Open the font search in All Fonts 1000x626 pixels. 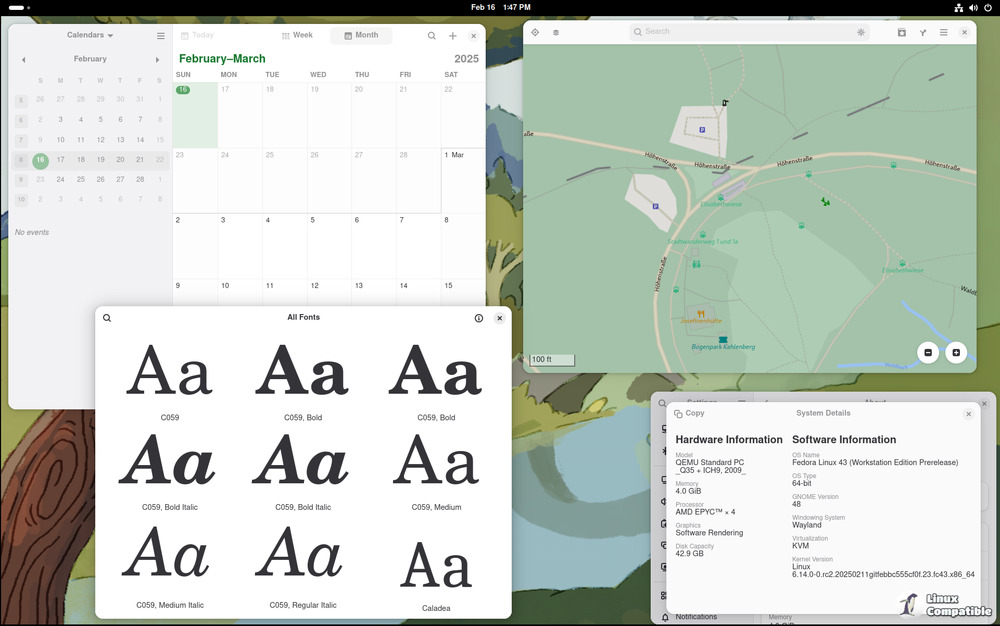click(107, 318)
